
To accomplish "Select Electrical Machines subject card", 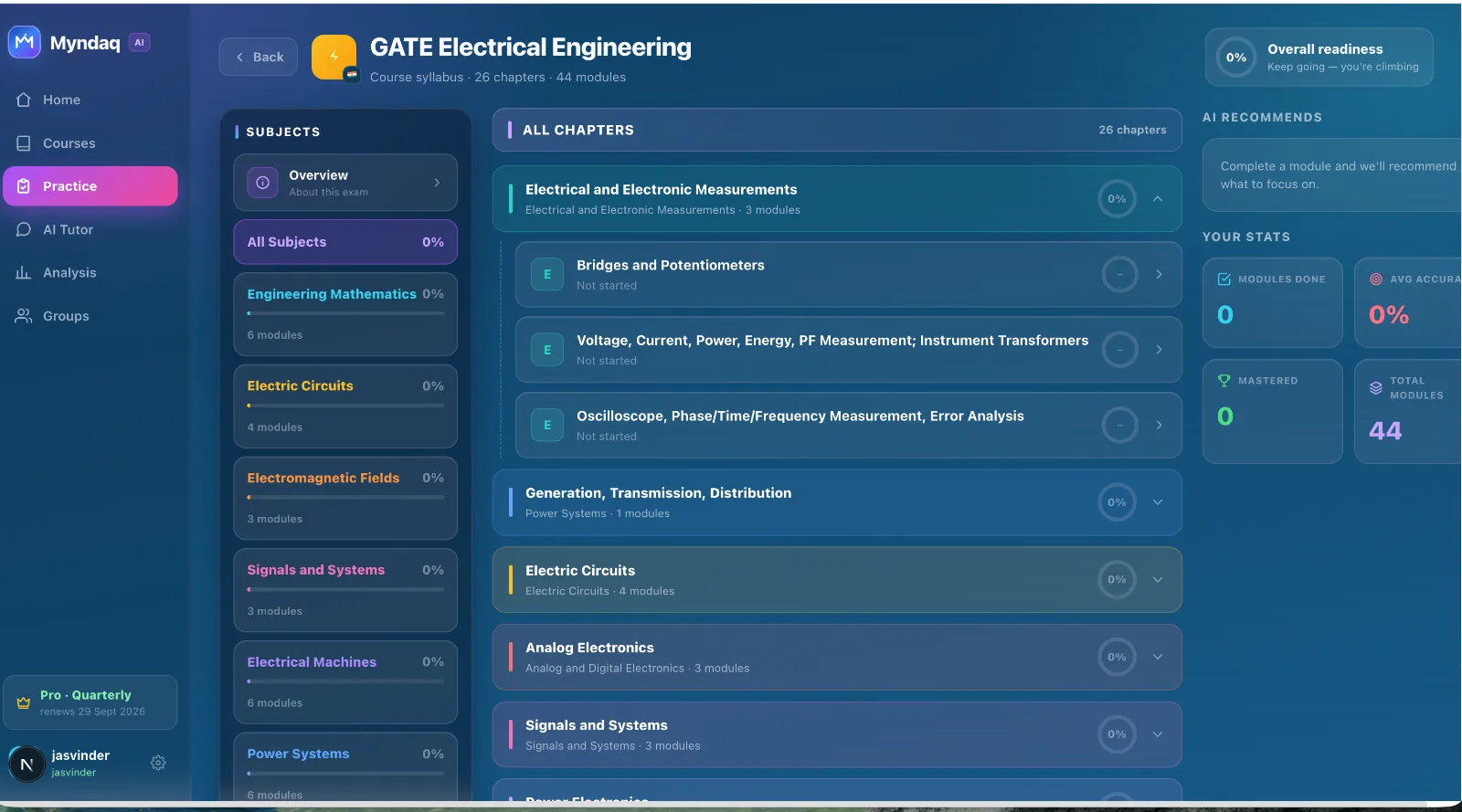I will [x=345, y=682].
